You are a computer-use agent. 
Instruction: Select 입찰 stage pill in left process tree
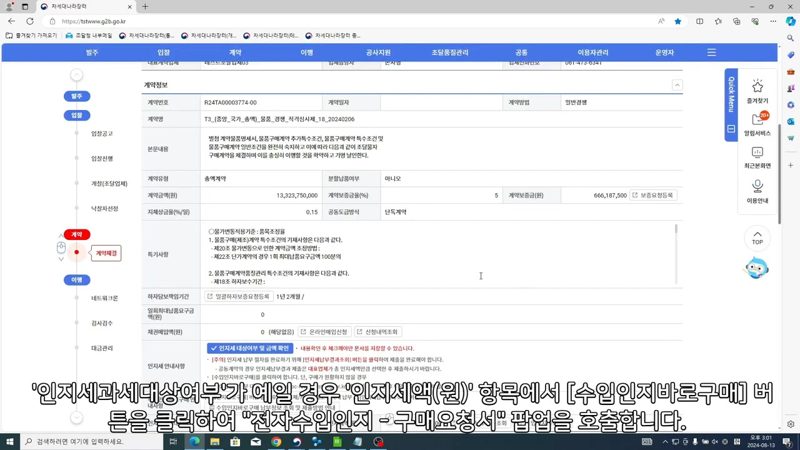click(x=77, y=115)
